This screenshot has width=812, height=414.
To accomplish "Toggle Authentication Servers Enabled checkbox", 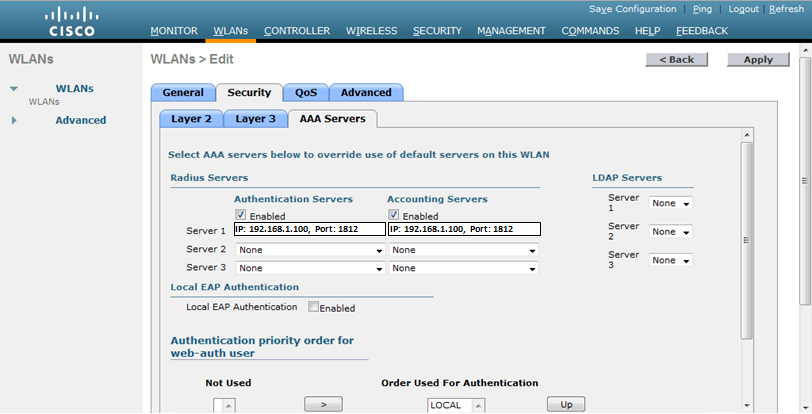I will (x=240, y=215).
